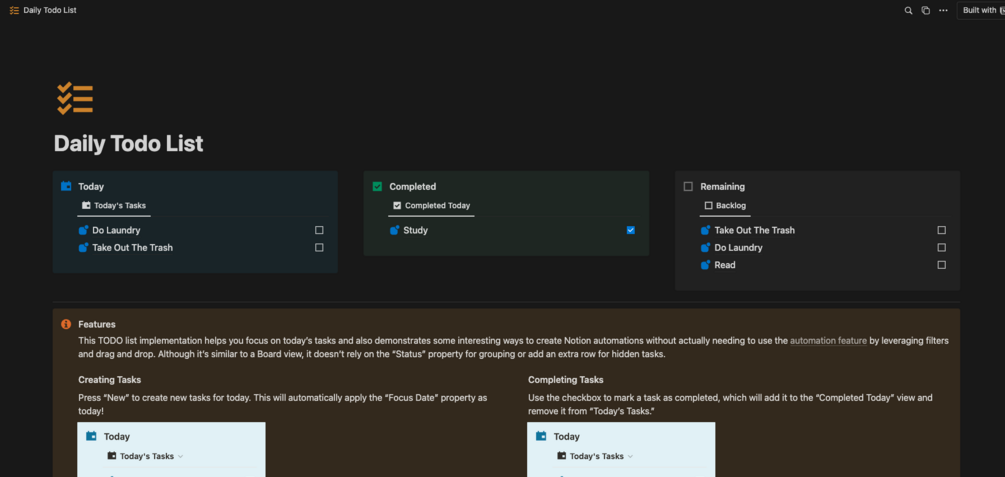Click the task icon next to Study
The width and height of the screenshot is (1005, 477).
(395, 230)
